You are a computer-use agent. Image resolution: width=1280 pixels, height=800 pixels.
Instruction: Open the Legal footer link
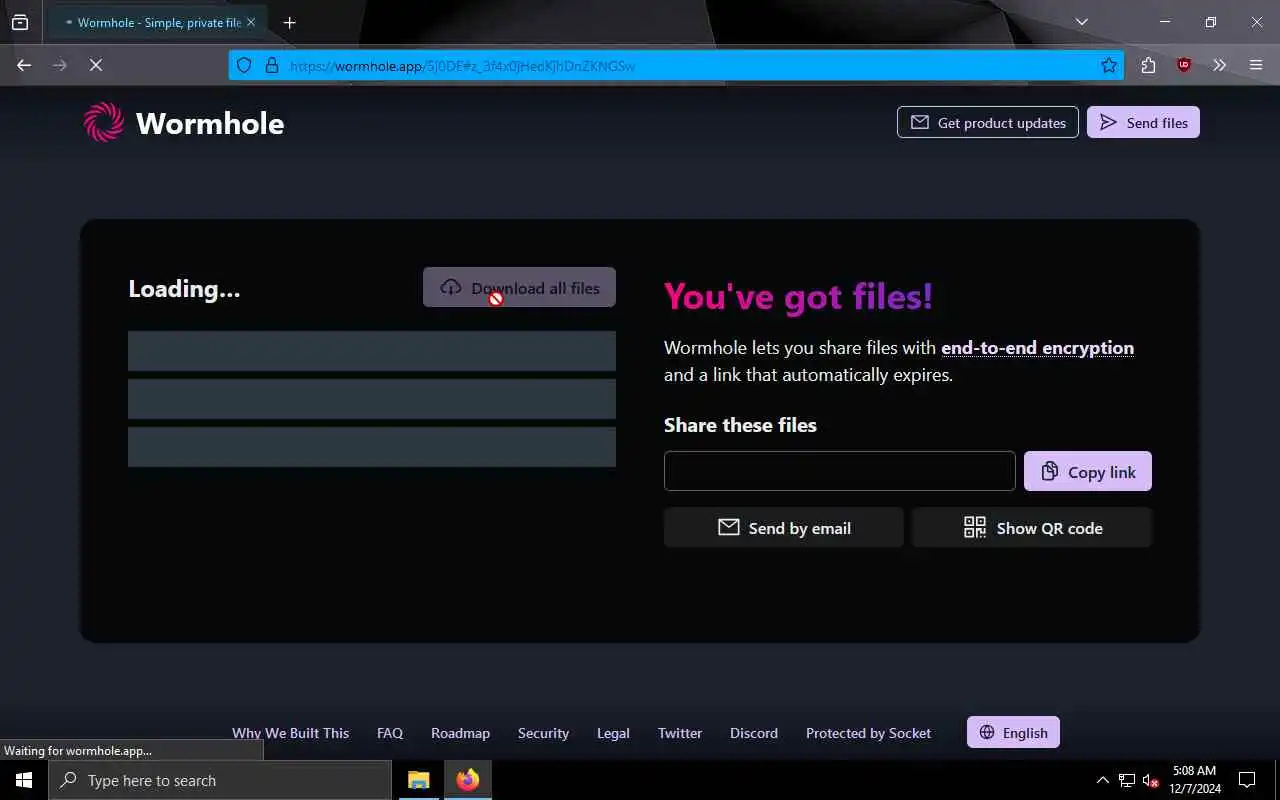click(613, 733)
